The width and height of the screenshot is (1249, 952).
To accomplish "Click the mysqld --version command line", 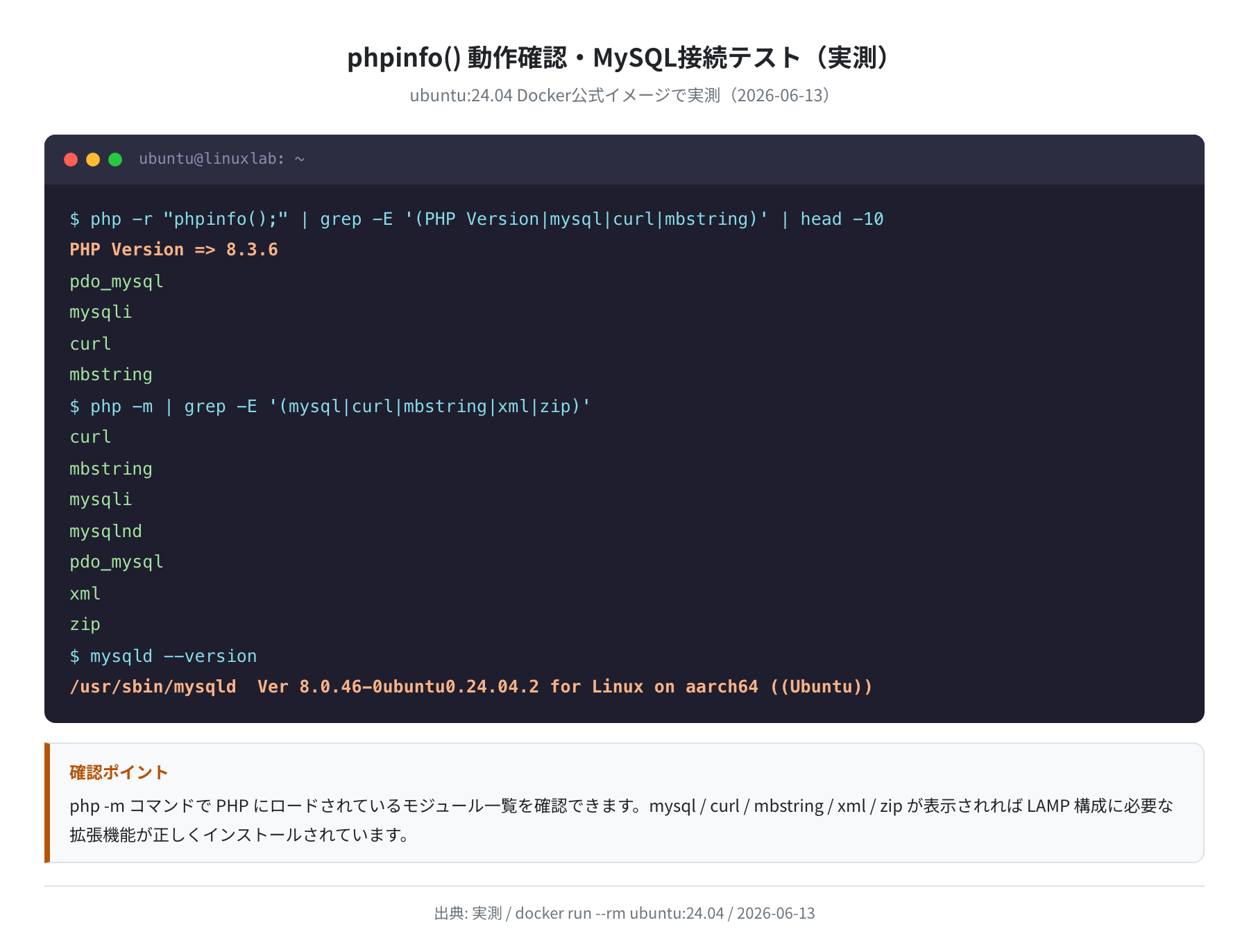I will tap(163, 656).
